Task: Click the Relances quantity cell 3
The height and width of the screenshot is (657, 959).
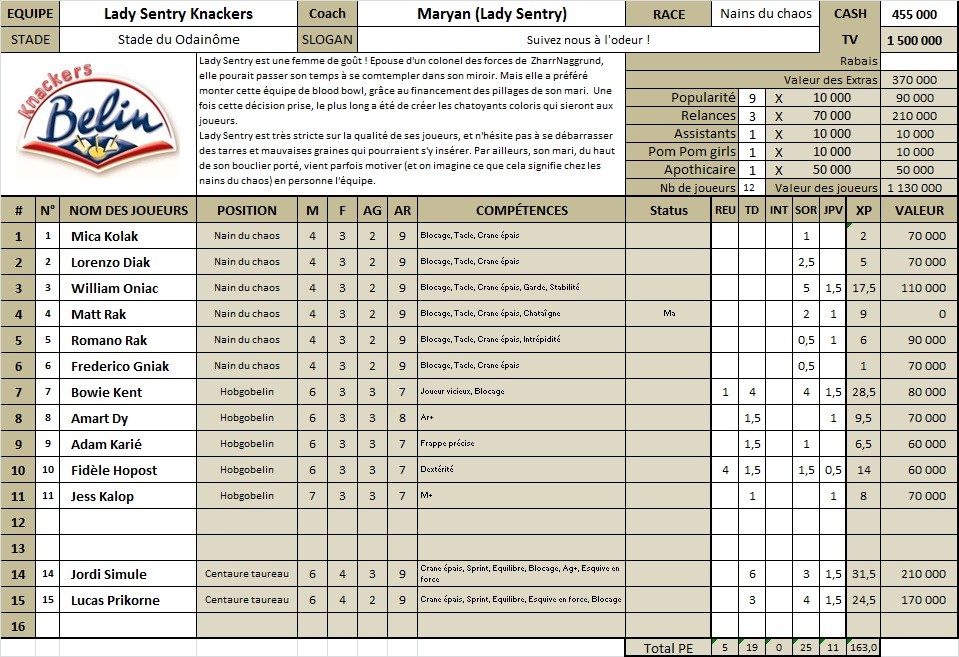Action: pos(752,116)
